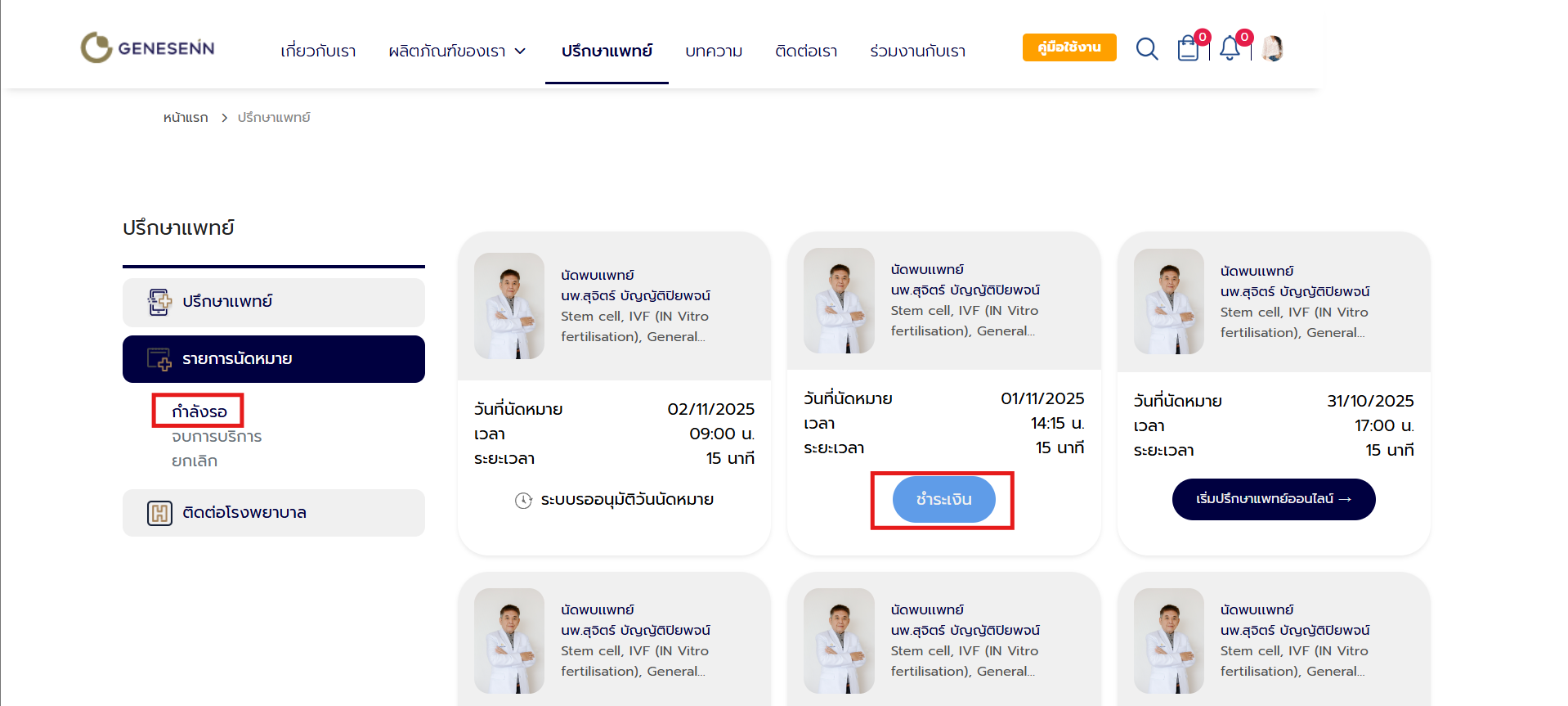Click the ติดต่อโรงพยาบาล hospital icon
Screen dimensions: 1568x706
coord(159,513)
